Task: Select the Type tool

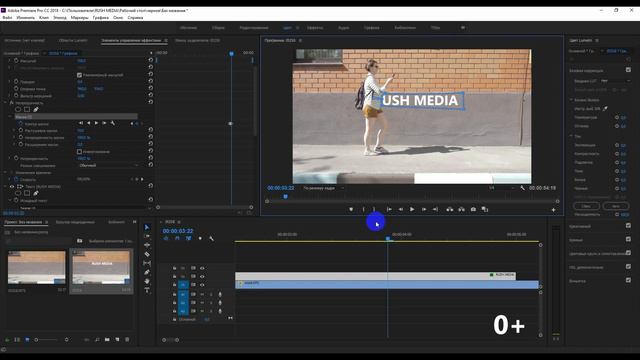Action: point(147,290)
